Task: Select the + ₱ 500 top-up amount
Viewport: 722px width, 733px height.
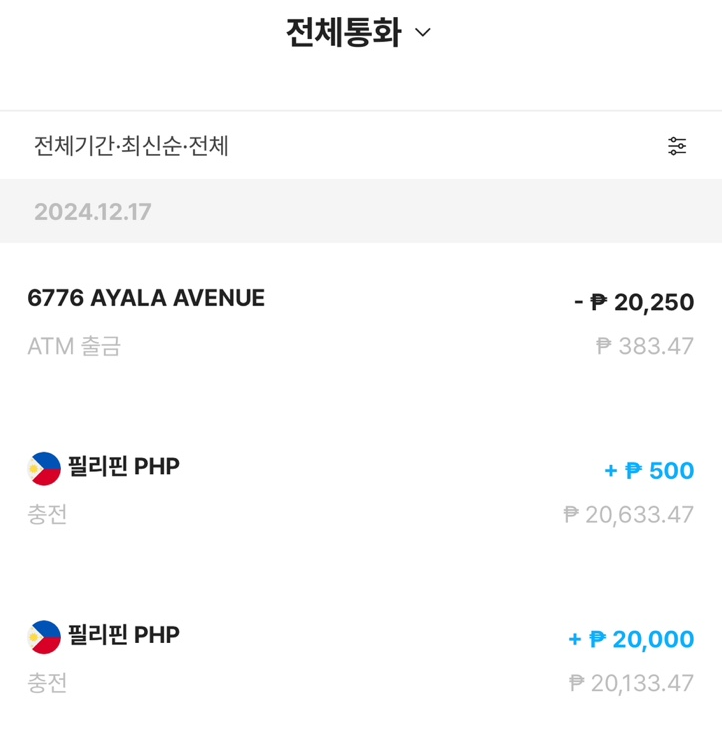Action: 648,471
